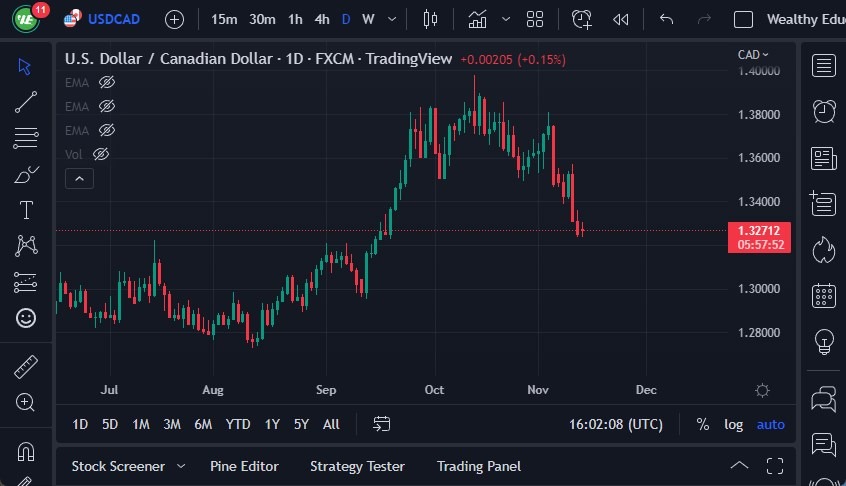
Task: Set date range to 6M
Action: (x=203, y=425)
